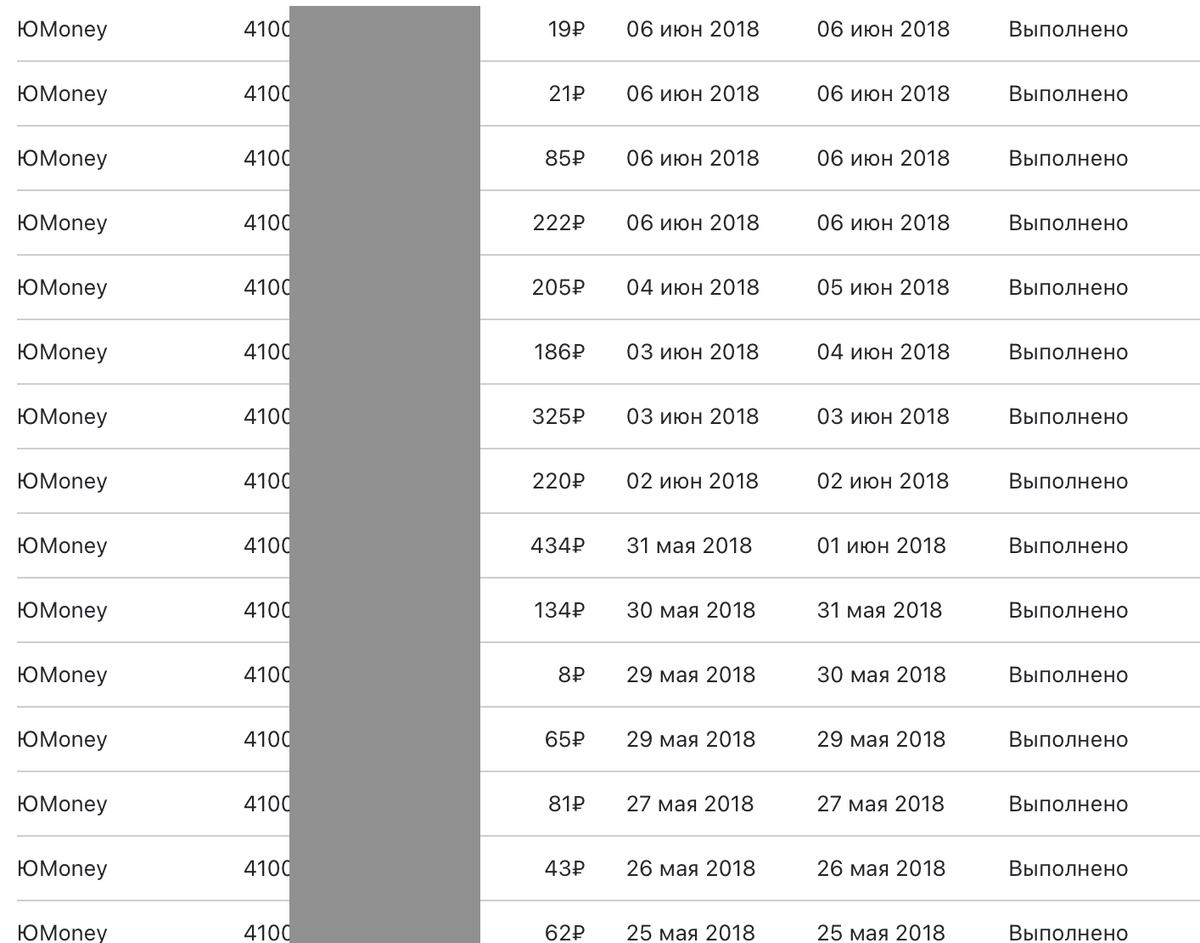Click the ЮMoney label in the 85₽ row
This screenshot has width=1200, height=943.
pos(62,159)
